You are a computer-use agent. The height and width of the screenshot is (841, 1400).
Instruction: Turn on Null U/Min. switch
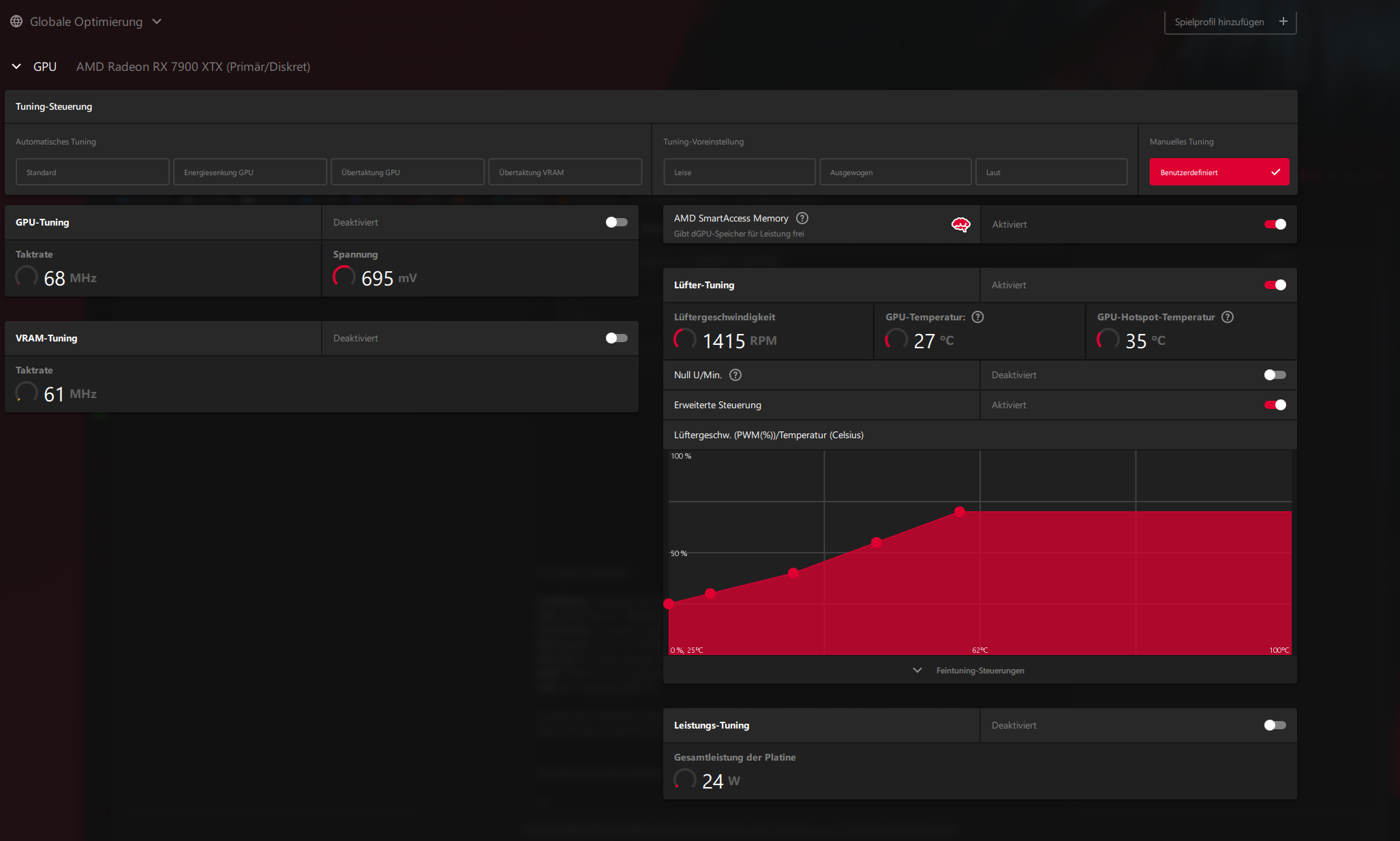(x=1275, y=375)
